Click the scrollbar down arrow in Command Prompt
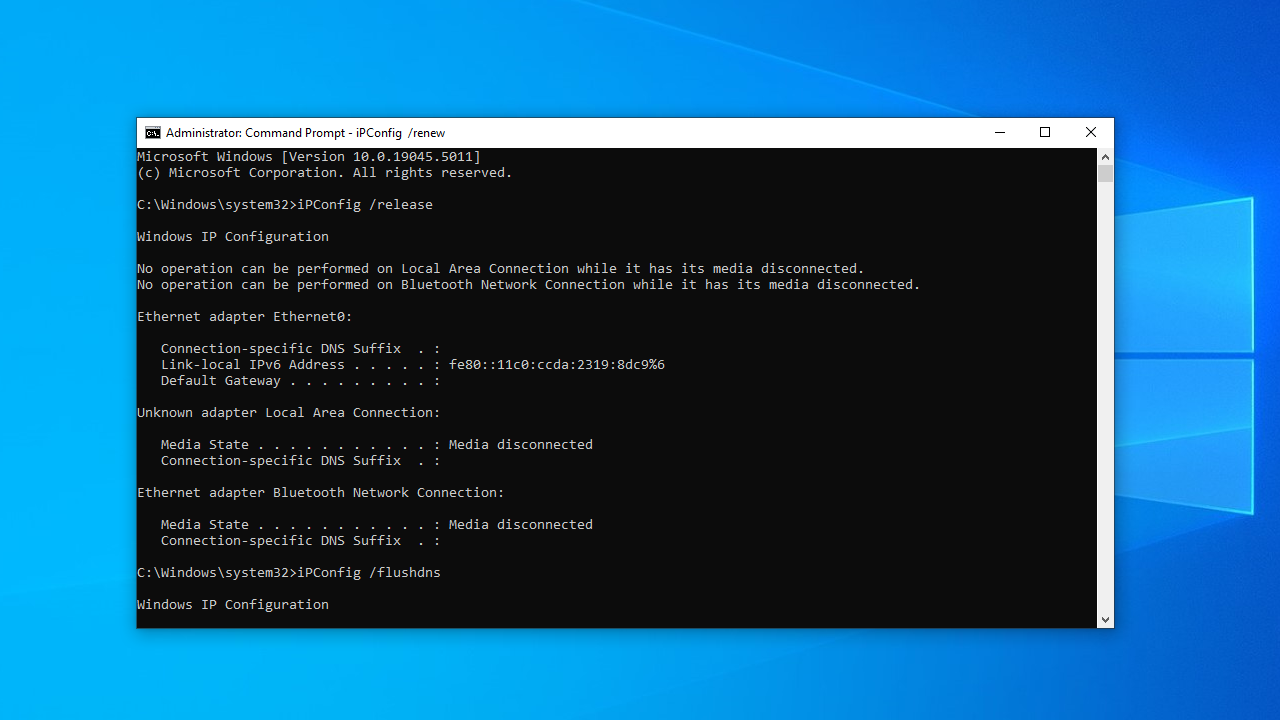This screenshot has height=720, width=1280. pyautogui.click(x=1105, y=620)
